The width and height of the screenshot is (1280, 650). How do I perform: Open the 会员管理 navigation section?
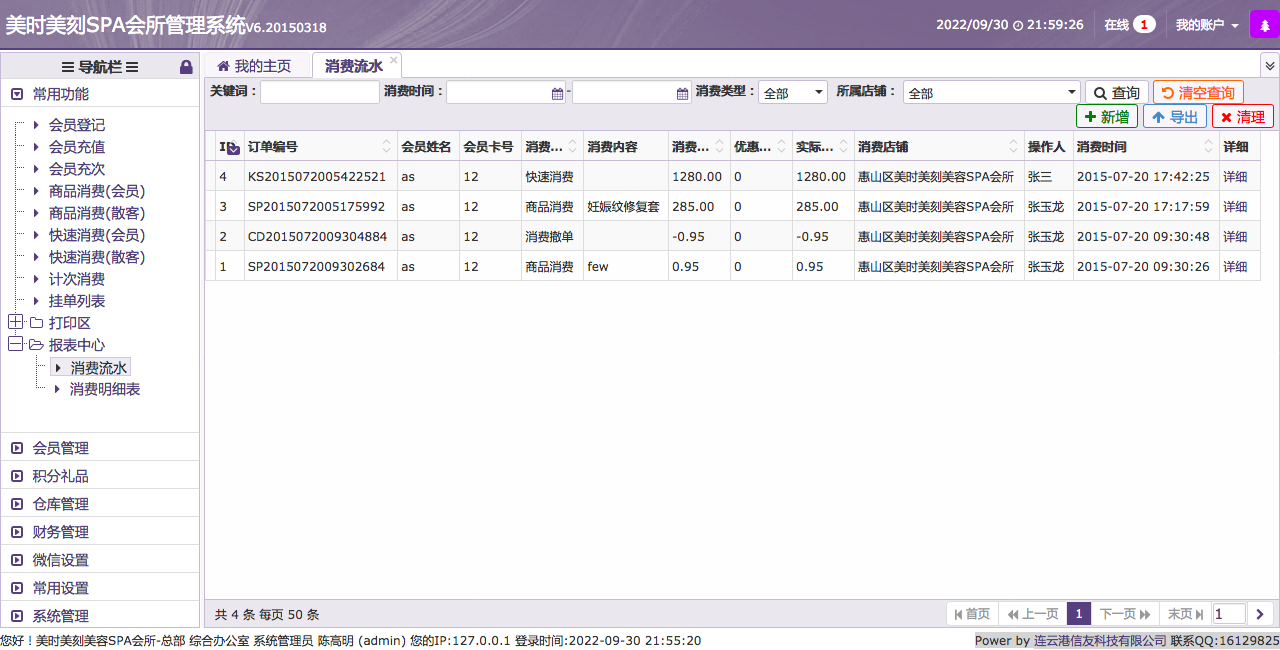pos(60,448)
